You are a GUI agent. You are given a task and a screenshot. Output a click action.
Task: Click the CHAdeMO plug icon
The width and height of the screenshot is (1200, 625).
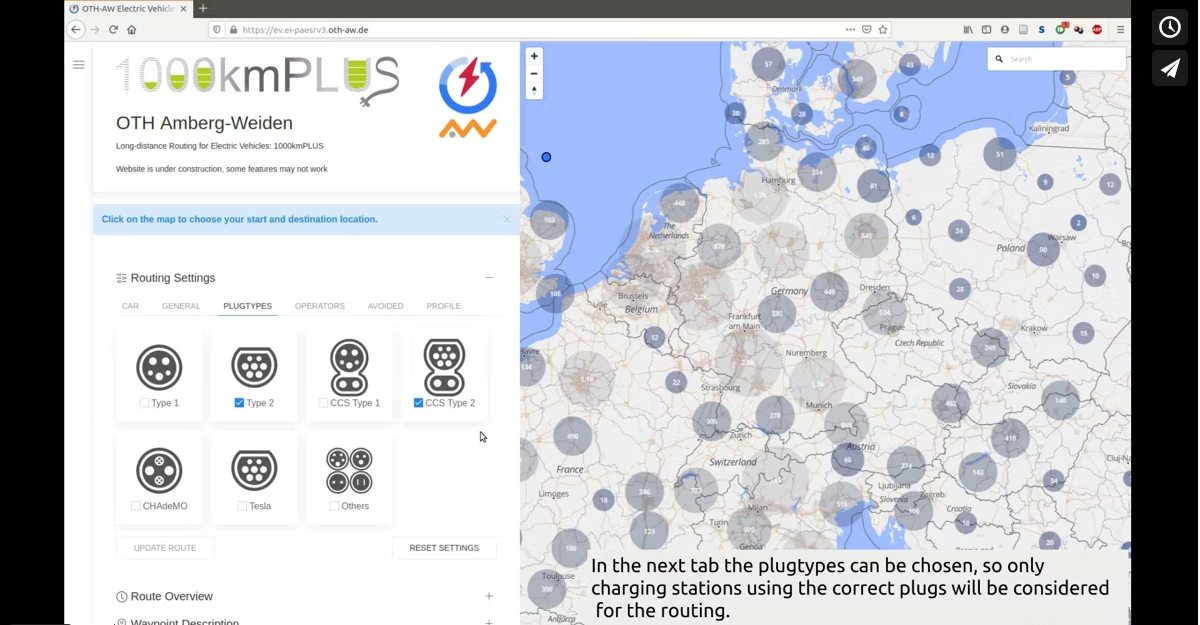(159, 469)
